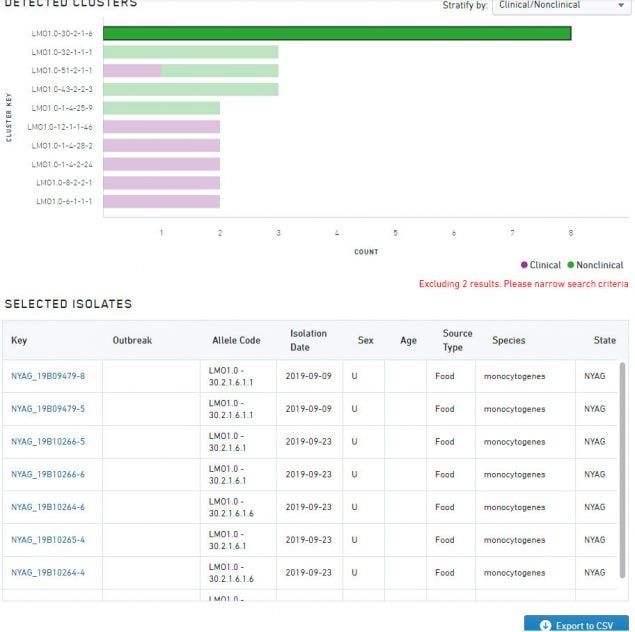Select the LMO1.0-1-4-25-9 cluster bar

pyautogui.click(x=162, y=108)
